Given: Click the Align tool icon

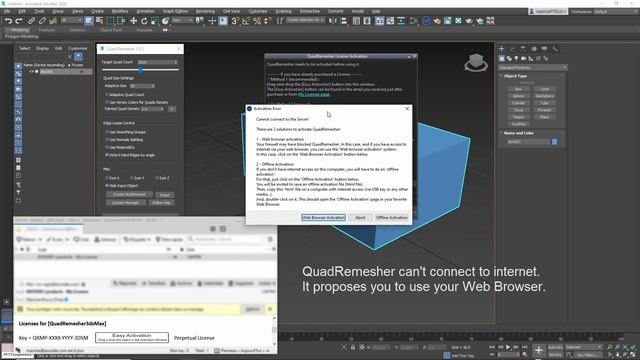Looking at the screenshot, I should (344, 21).
